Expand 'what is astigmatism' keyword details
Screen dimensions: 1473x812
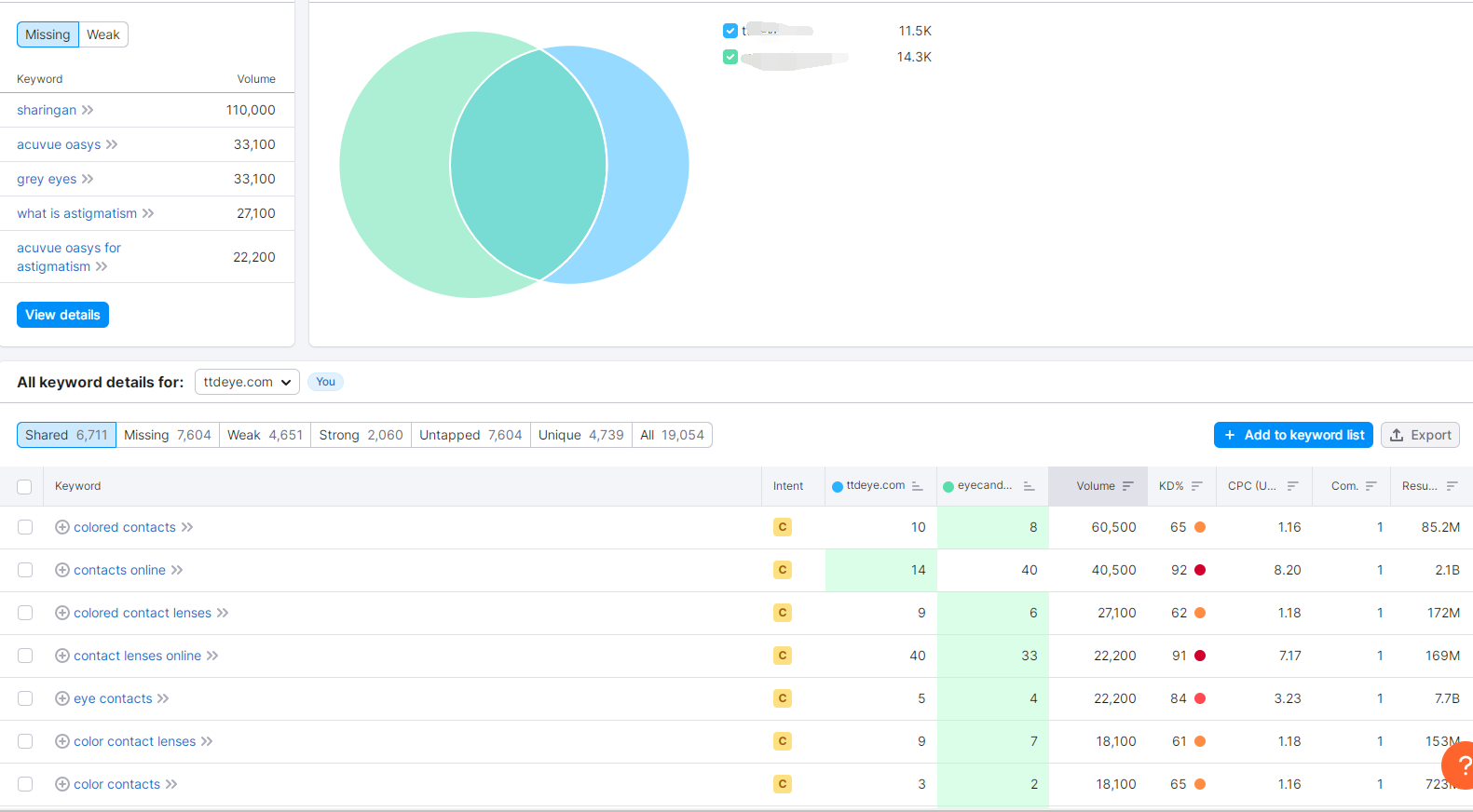point(148,213)
